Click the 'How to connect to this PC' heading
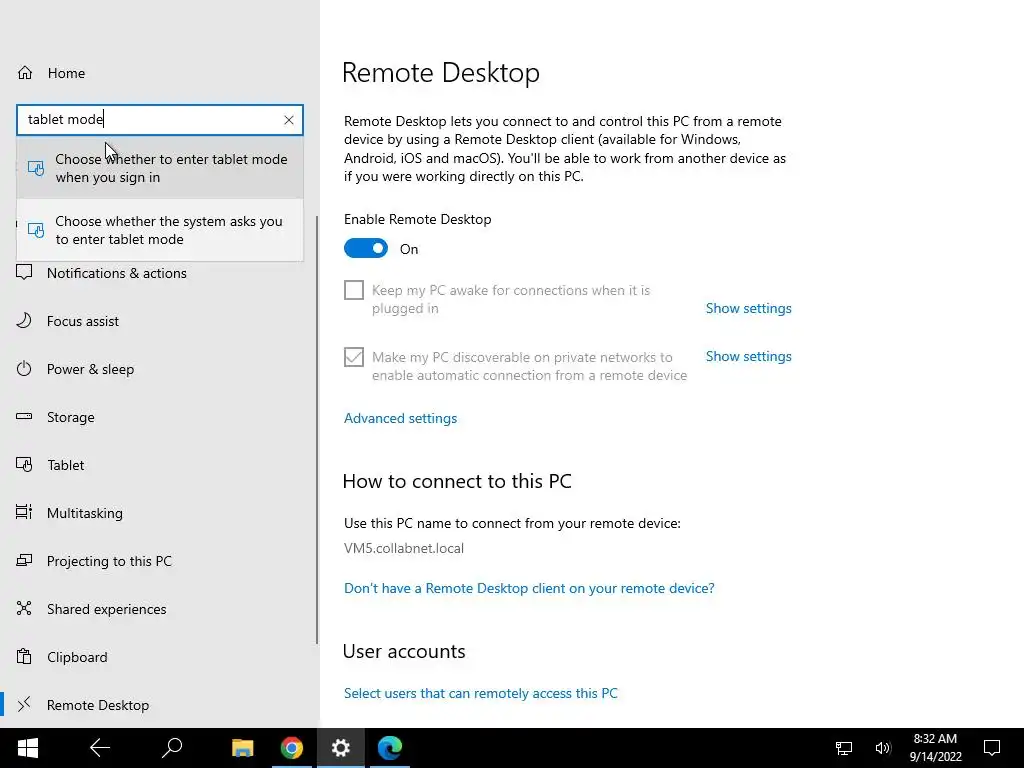1024x768 pixels. [457, 481]
